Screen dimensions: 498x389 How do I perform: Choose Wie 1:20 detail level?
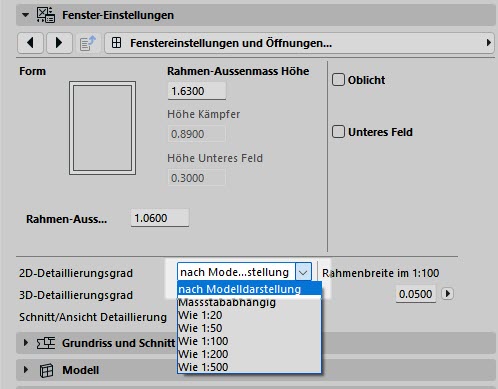pos(249,315)
